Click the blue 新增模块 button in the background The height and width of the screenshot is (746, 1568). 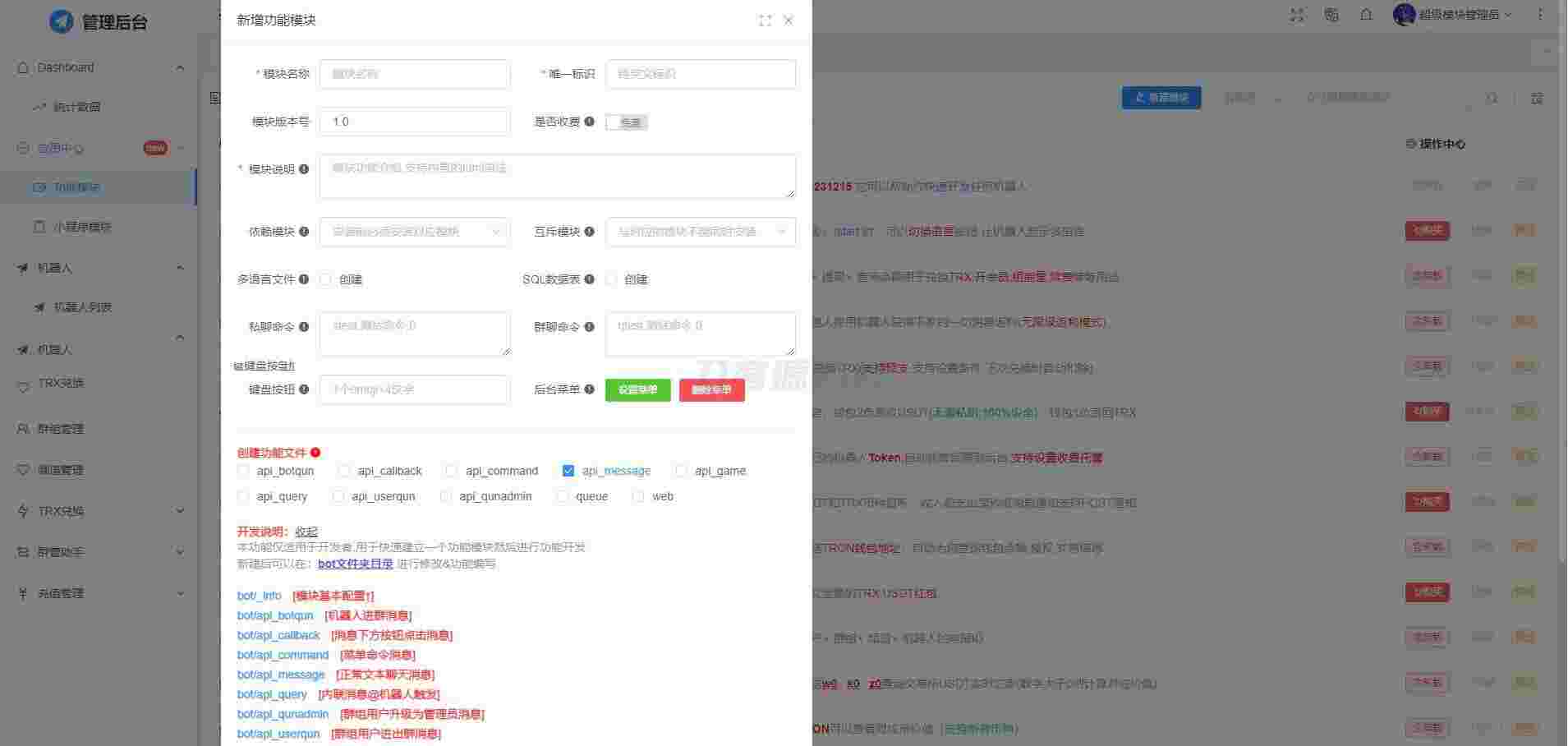[1161, 98]
